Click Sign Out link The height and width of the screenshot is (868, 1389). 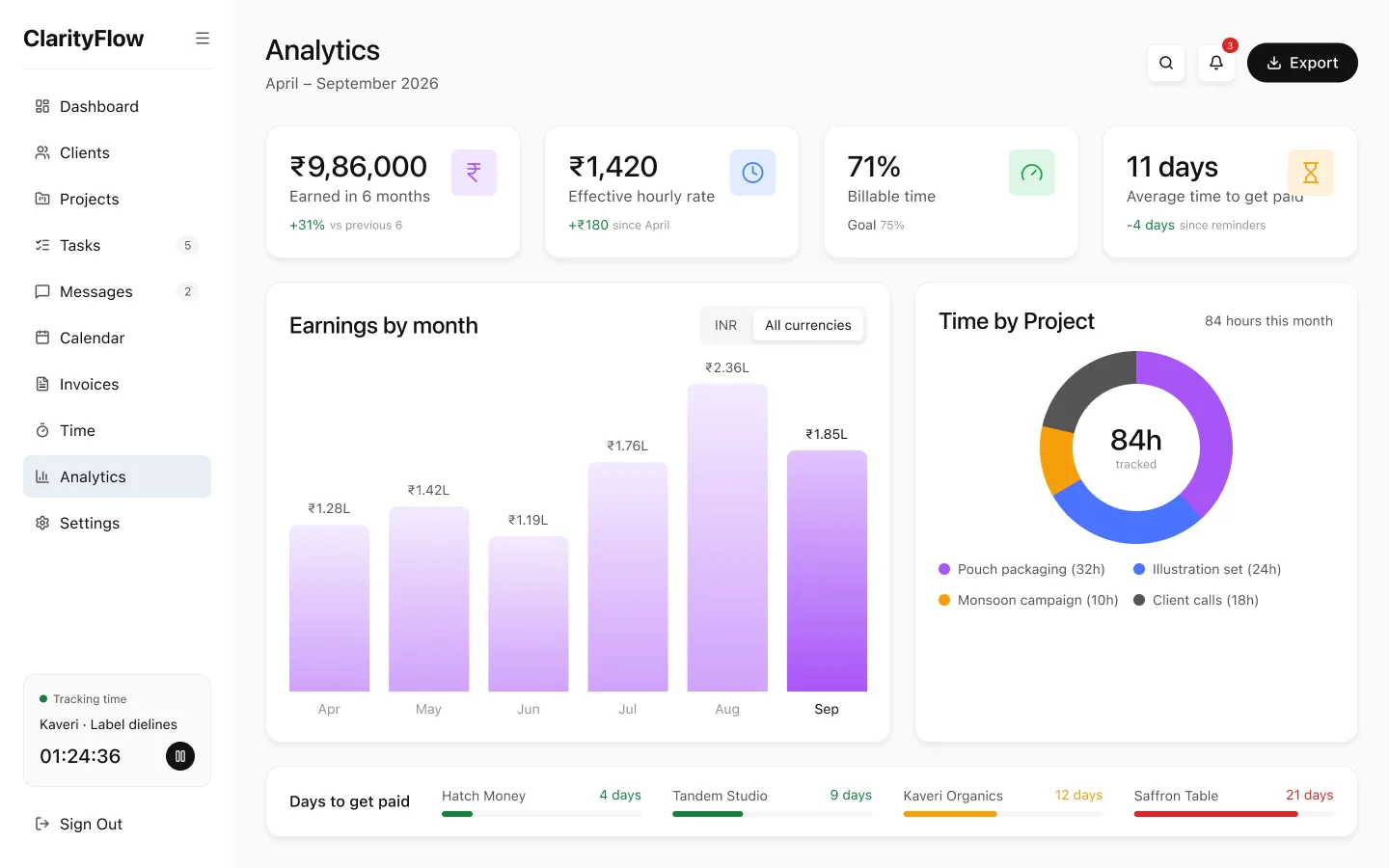coord(117,824)
